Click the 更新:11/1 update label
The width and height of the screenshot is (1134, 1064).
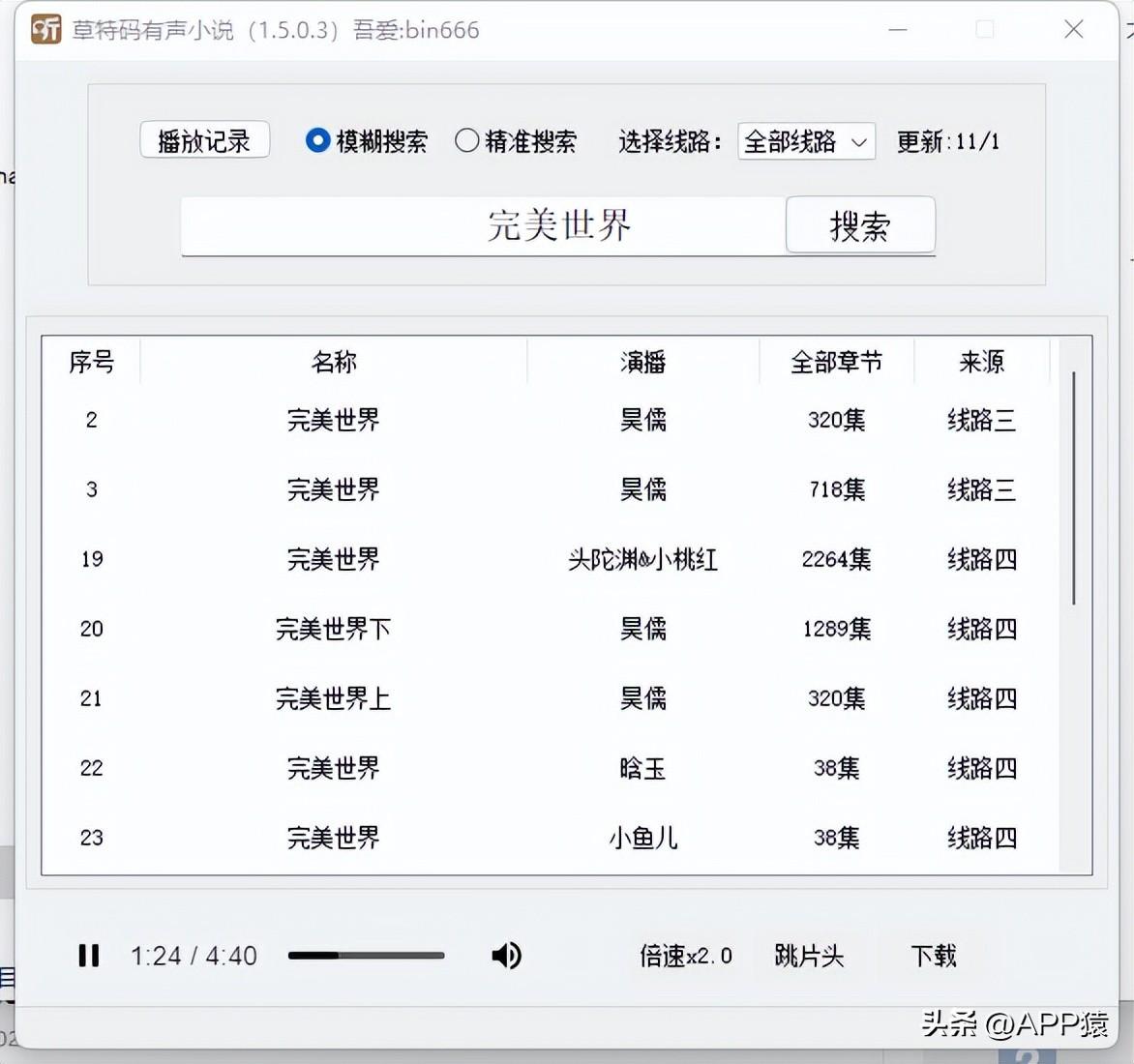pos(948,141)
